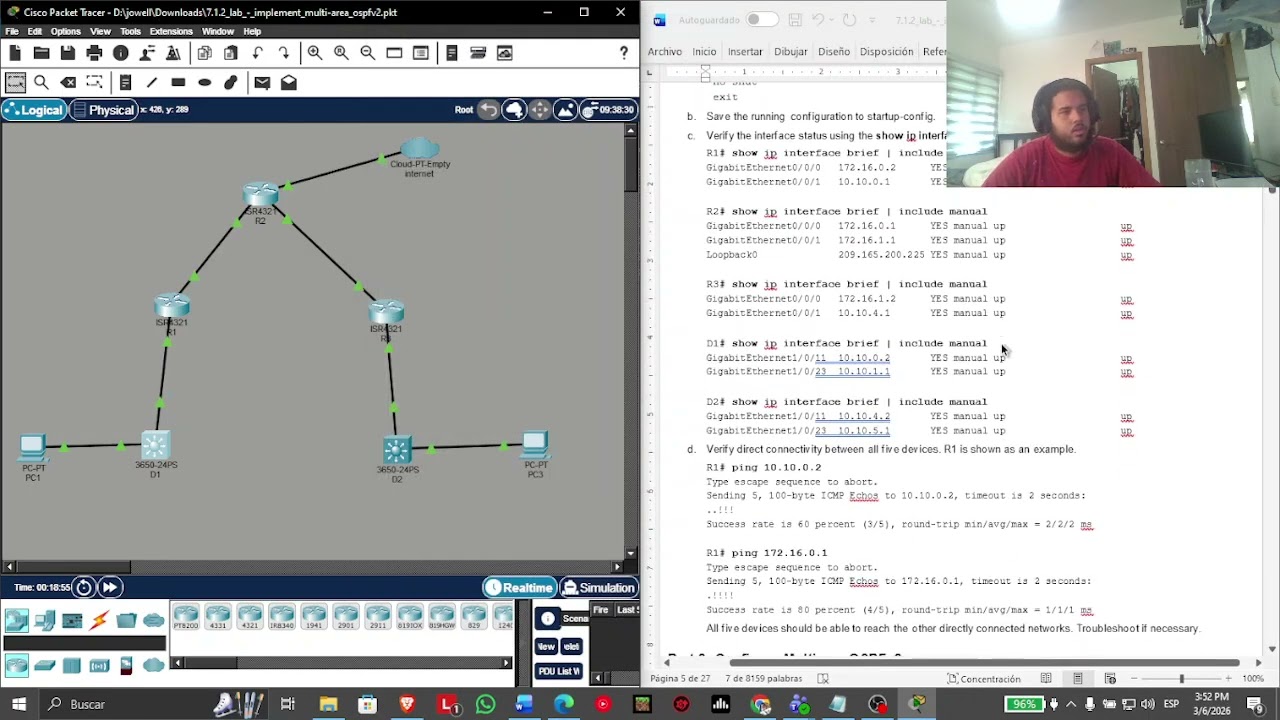The height and width of the screenshot is (720, 1280).
Task: Choose the Draw Ellipse tool
Action: (205, 83)
